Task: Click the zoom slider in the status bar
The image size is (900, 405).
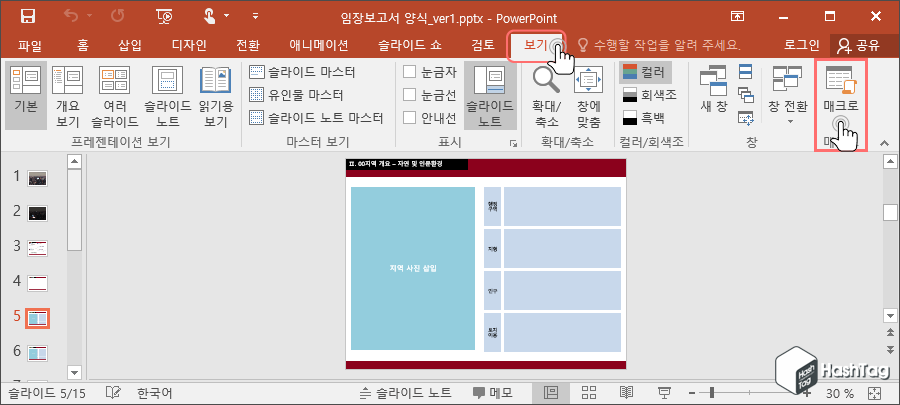Action: [x=748, y=393]
